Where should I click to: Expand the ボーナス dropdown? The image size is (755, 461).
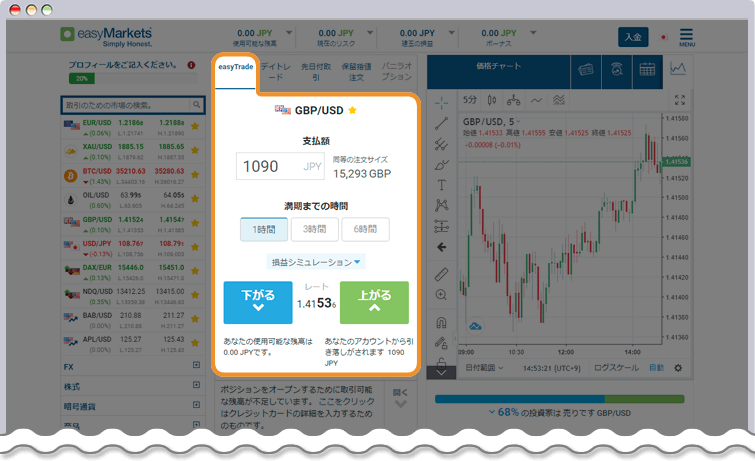click(x=533, y=33)
